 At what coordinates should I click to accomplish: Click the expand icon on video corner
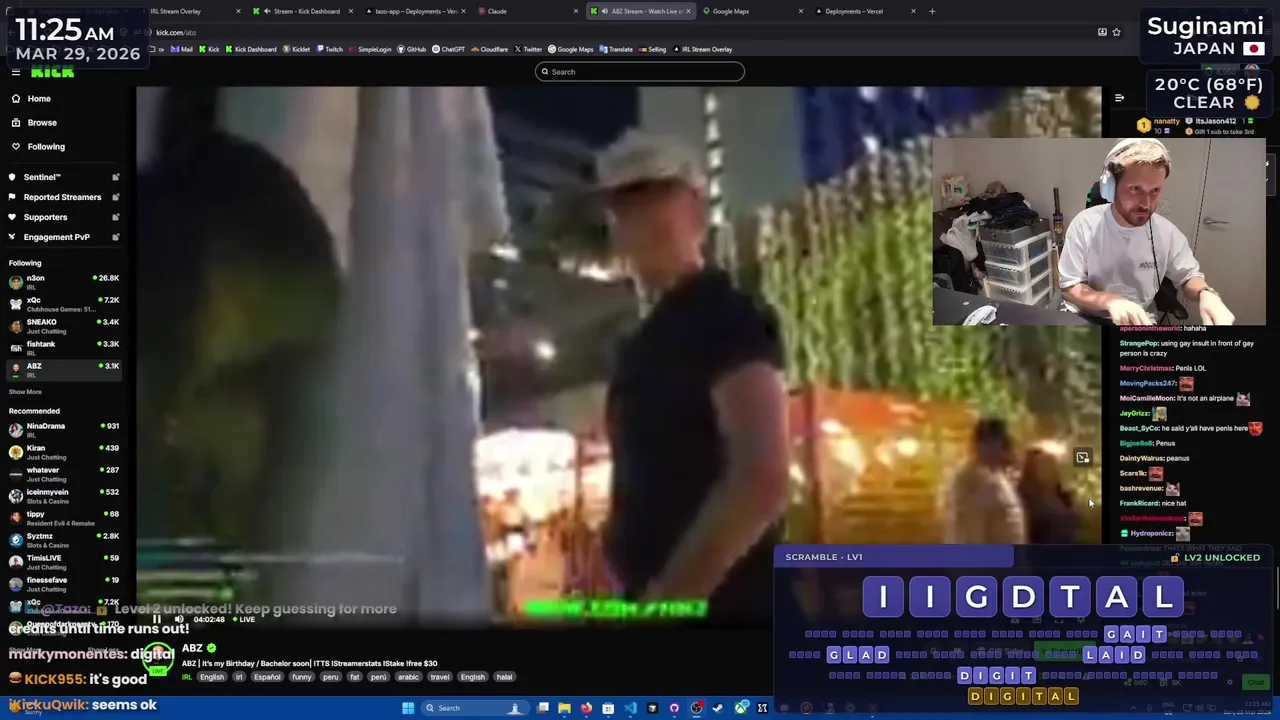(x=1082, y=457)
